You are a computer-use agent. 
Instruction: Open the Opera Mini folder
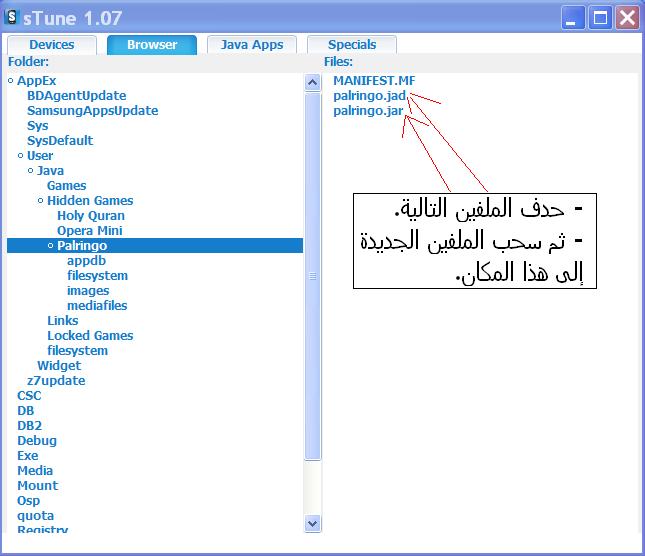(90, 231)
